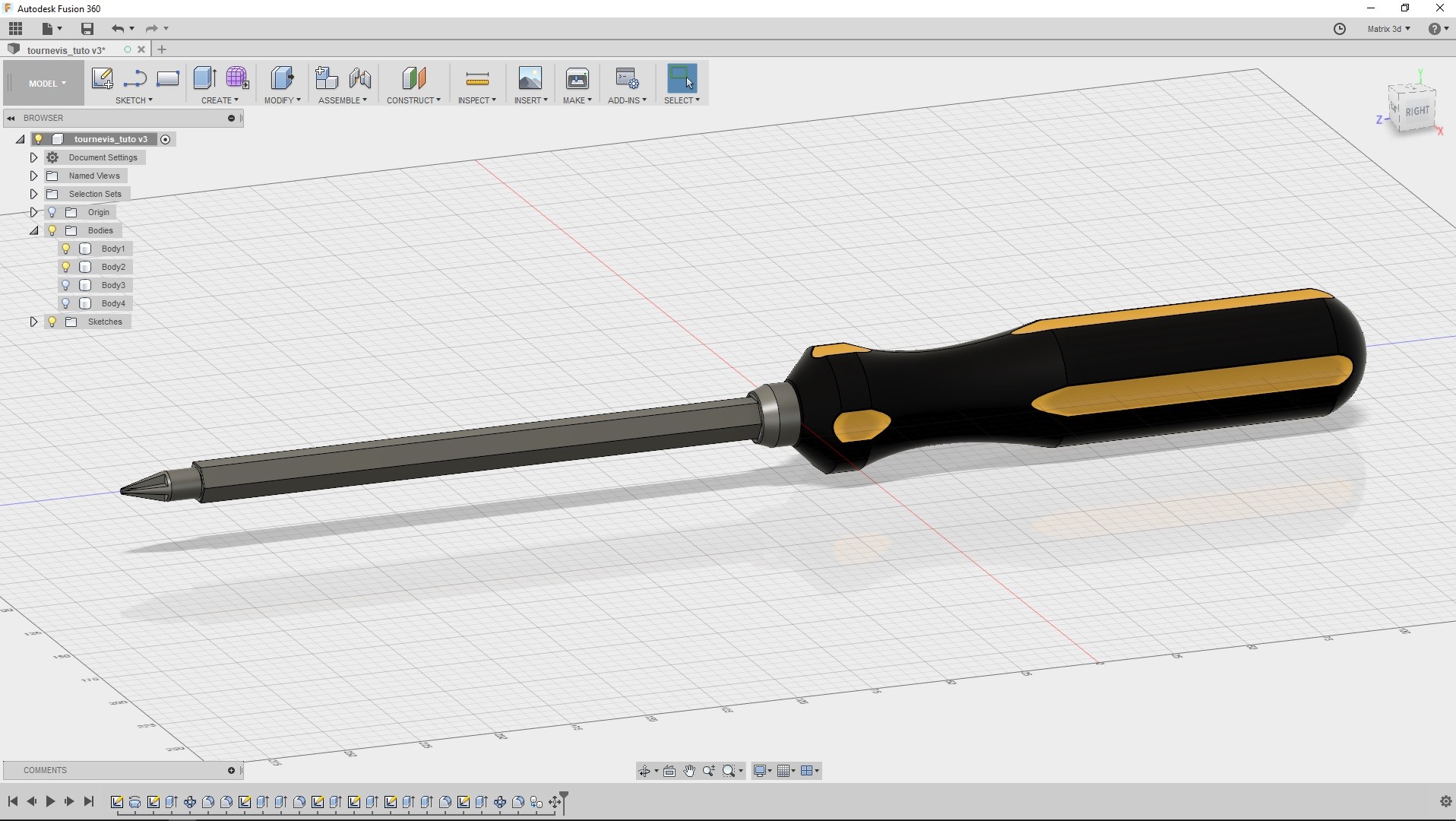The height and width of the screenshot is (821, 1456).
Task: Open the SKETCH menu
Action: 134,100
